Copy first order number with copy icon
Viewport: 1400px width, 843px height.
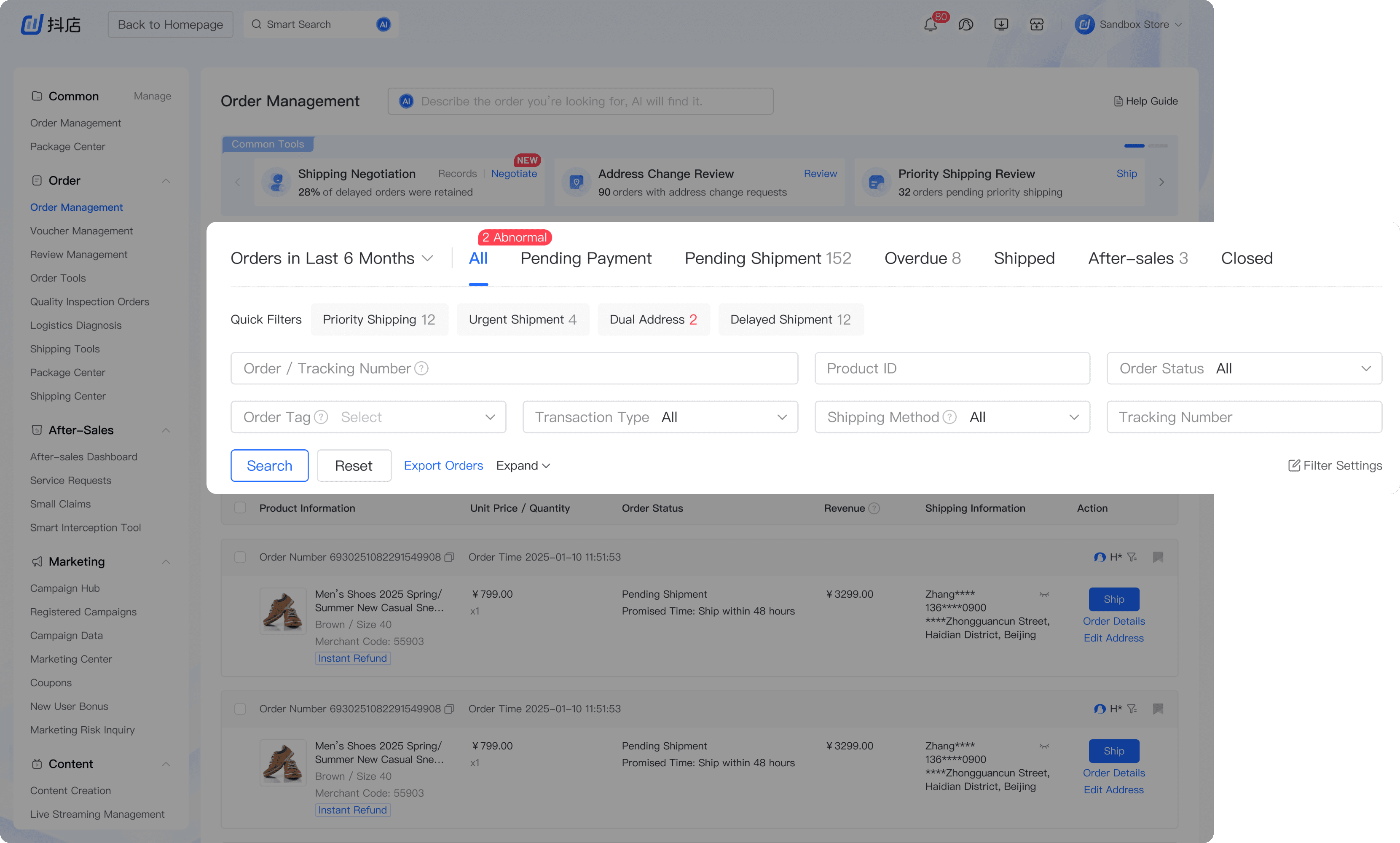pyautogui.click(x=449, y=557)
